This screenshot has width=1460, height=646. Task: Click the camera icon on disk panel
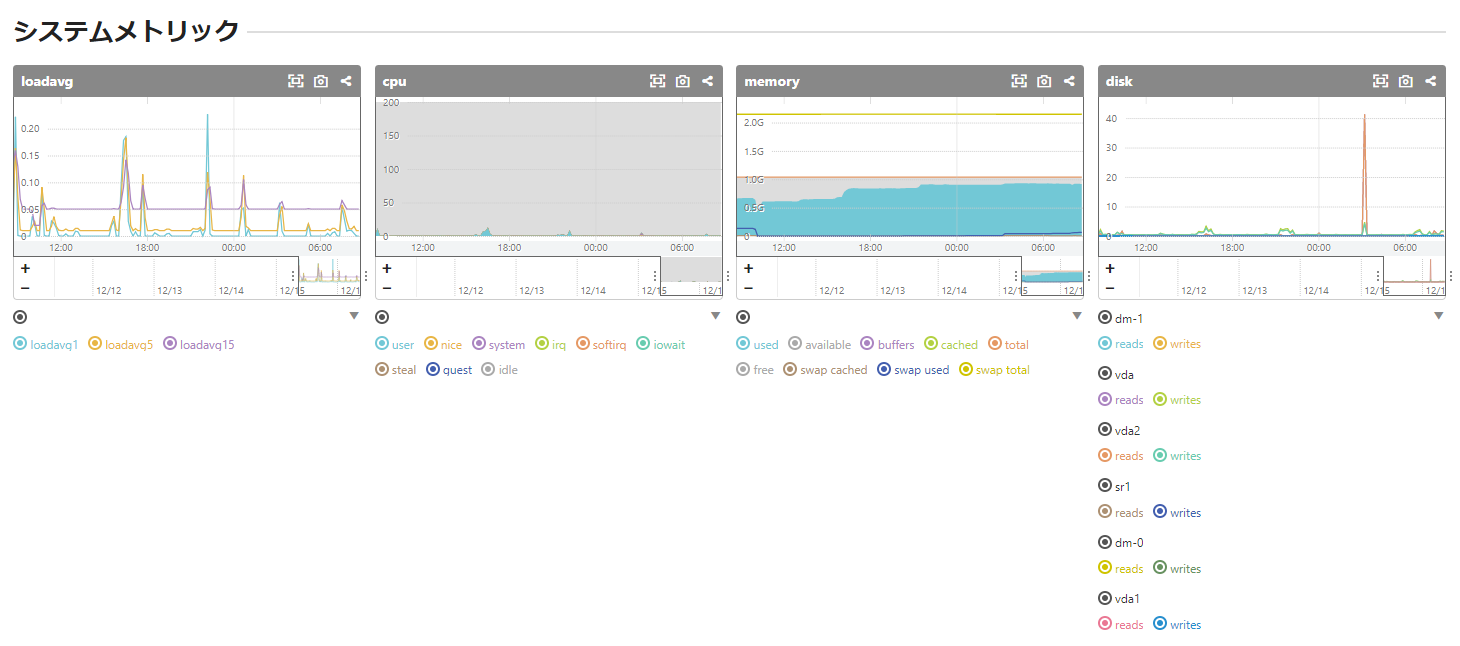1406,81
